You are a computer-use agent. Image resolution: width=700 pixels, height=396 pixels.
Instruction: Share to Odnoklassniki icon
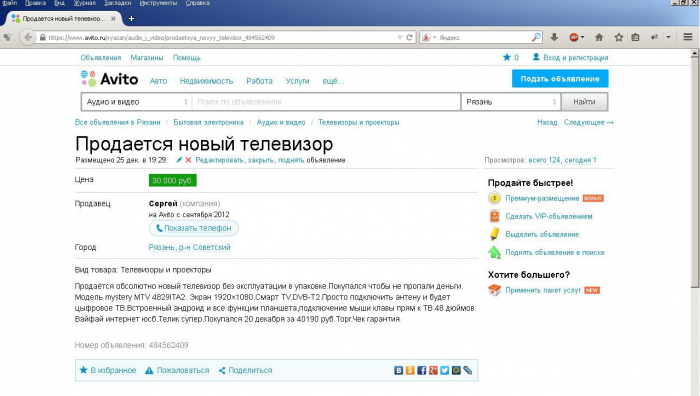(x=410, y=370)
